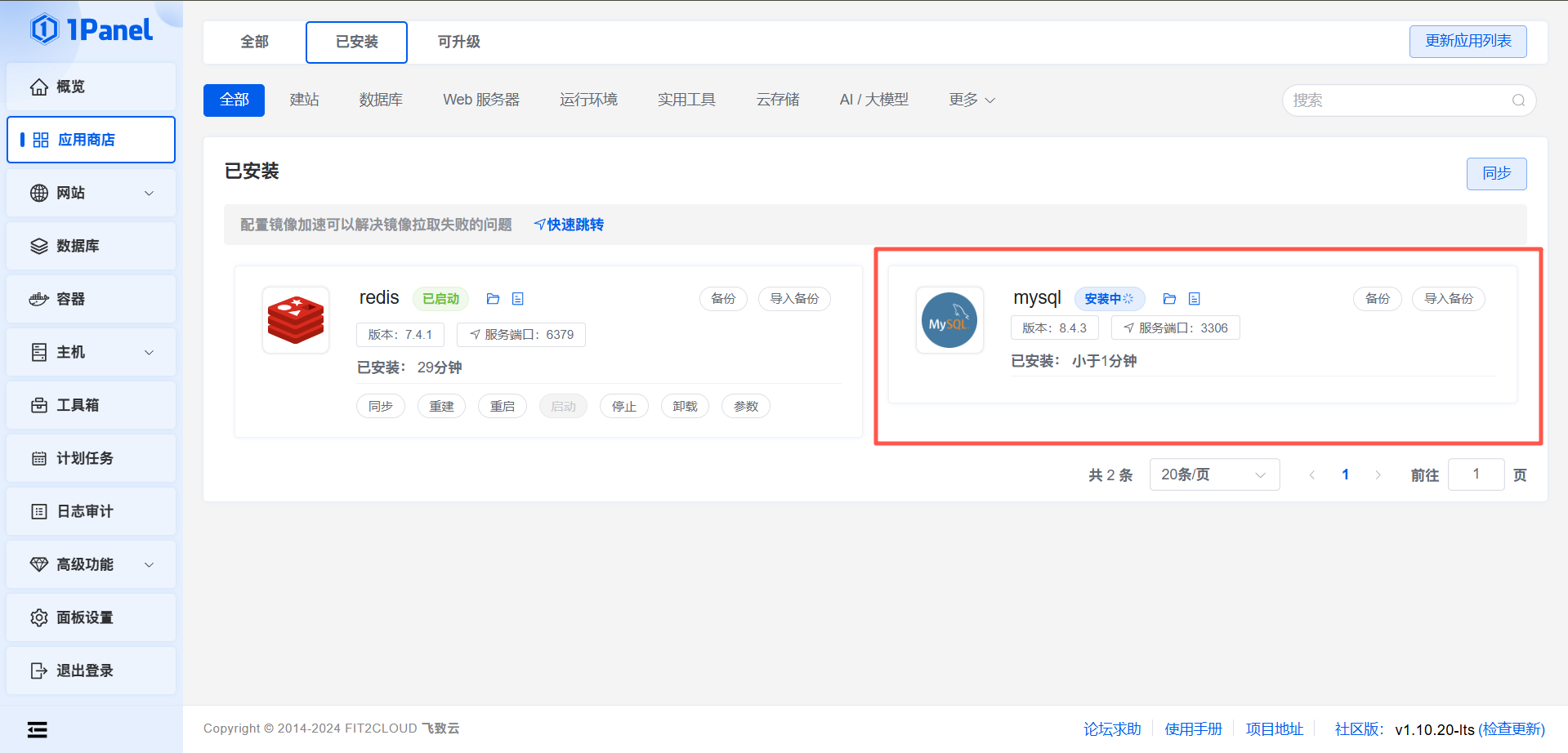
Task: Filter apps by AI / 大模型 category
Action: pos(873,100)
